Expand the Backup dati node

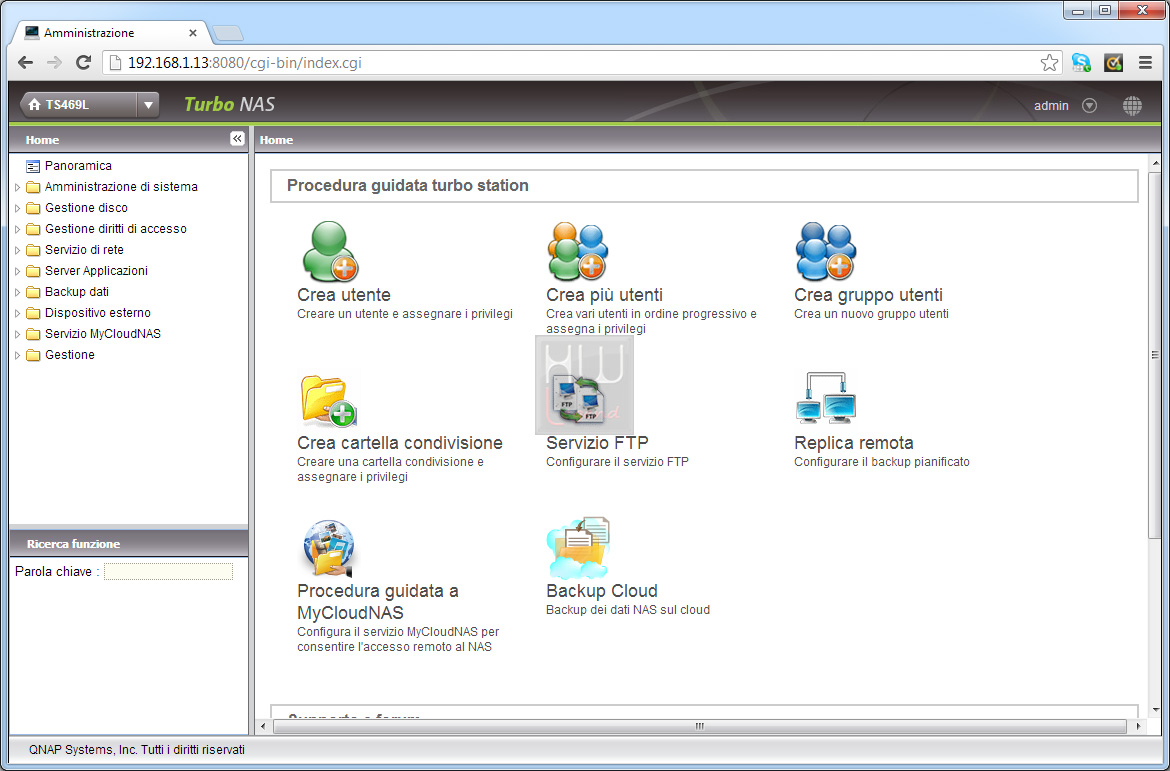(18, 292)
